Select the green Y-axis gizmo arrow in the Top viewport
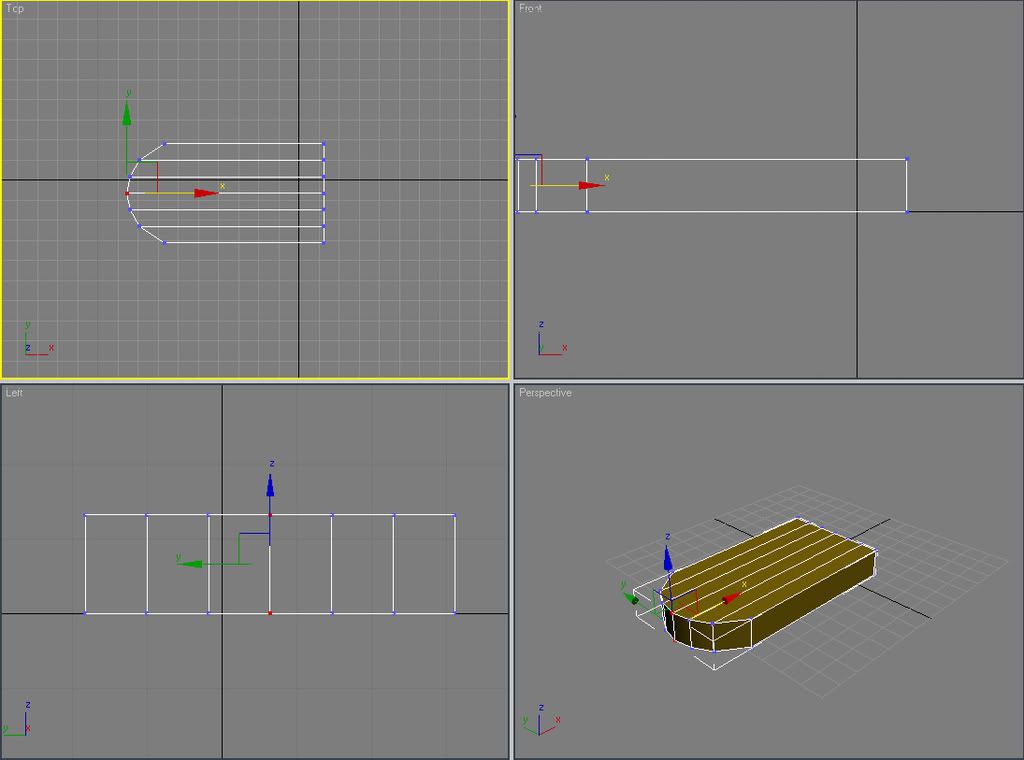 [x=127, y=114]
